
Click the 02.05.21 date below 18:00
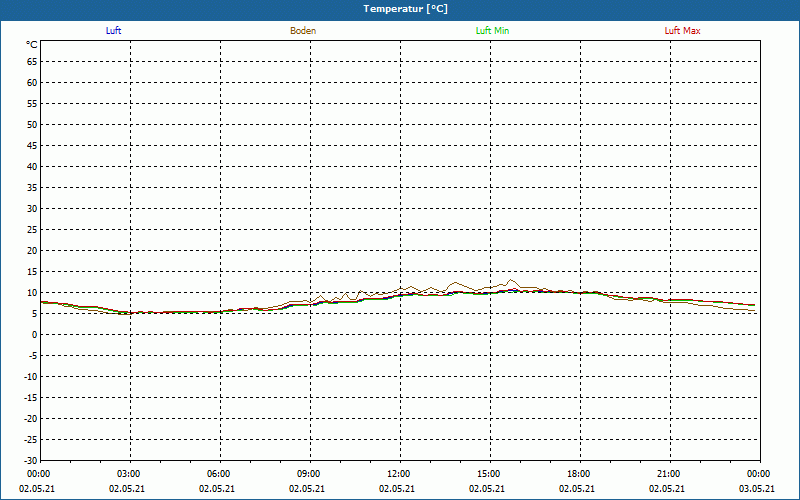click(577, 489)
